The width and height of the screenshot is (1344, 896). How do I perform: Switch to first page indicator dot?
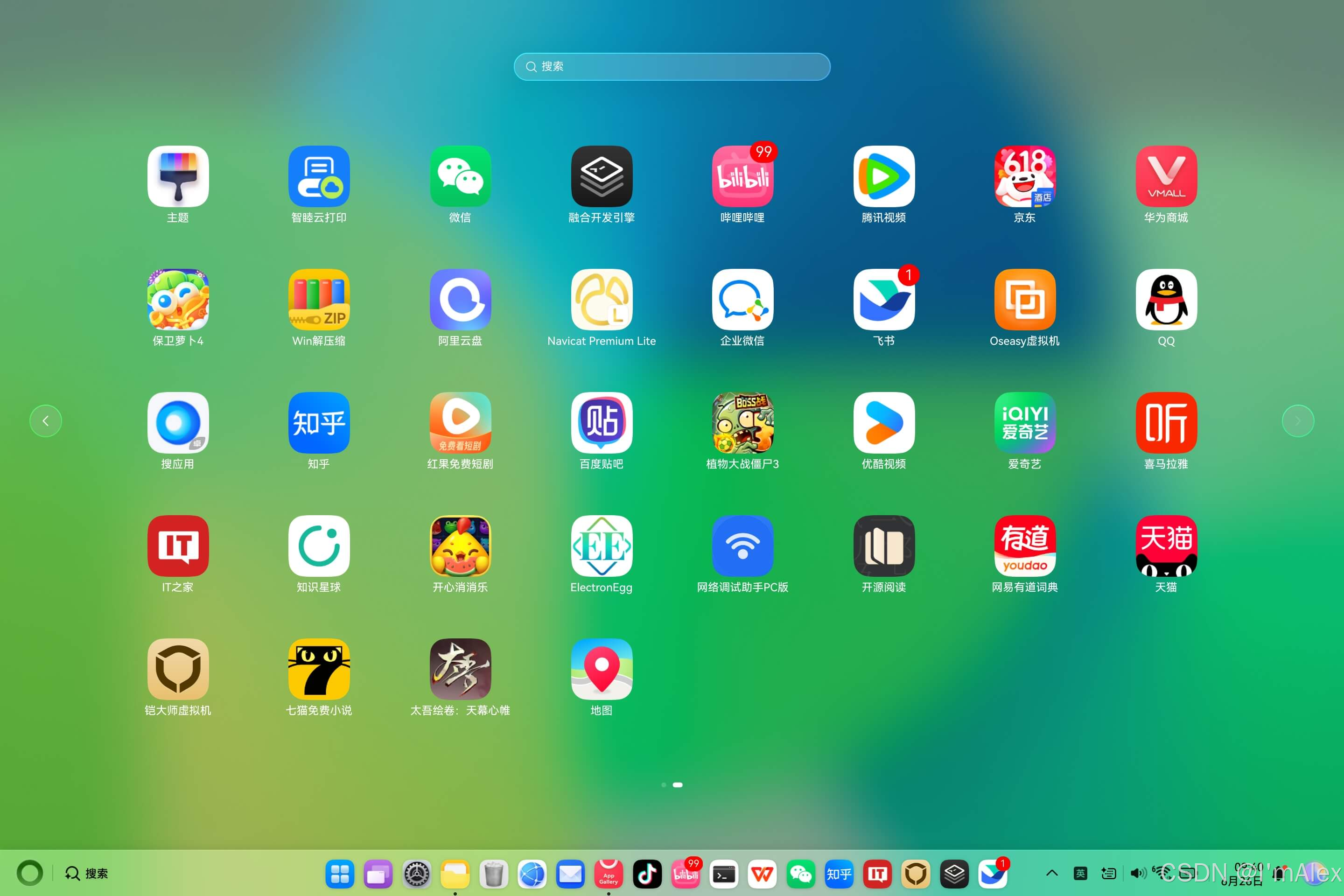pos(664,785)
